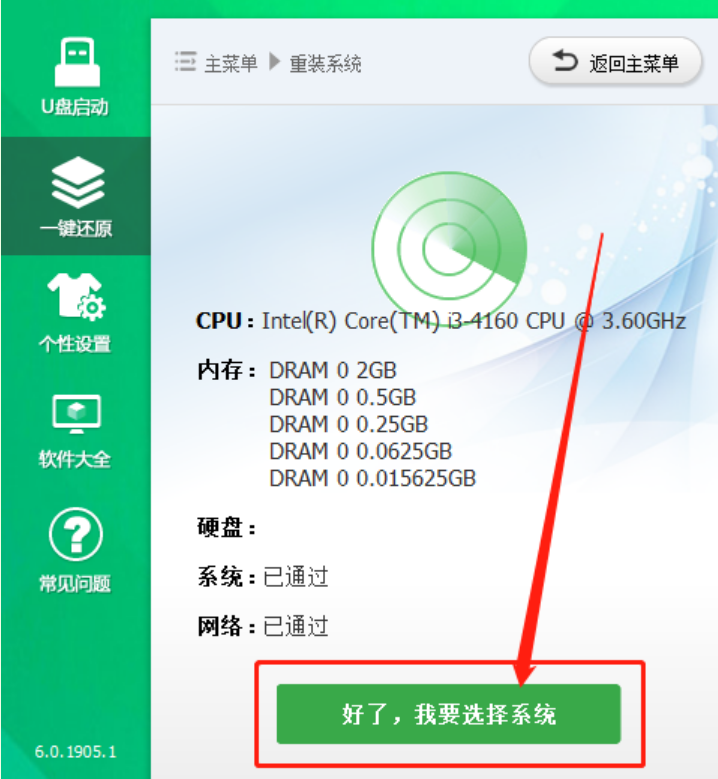This screenshot has width=718, height=779.
Task: Open the 软件大全 monitor icon
Action: (x=77, y=414)
